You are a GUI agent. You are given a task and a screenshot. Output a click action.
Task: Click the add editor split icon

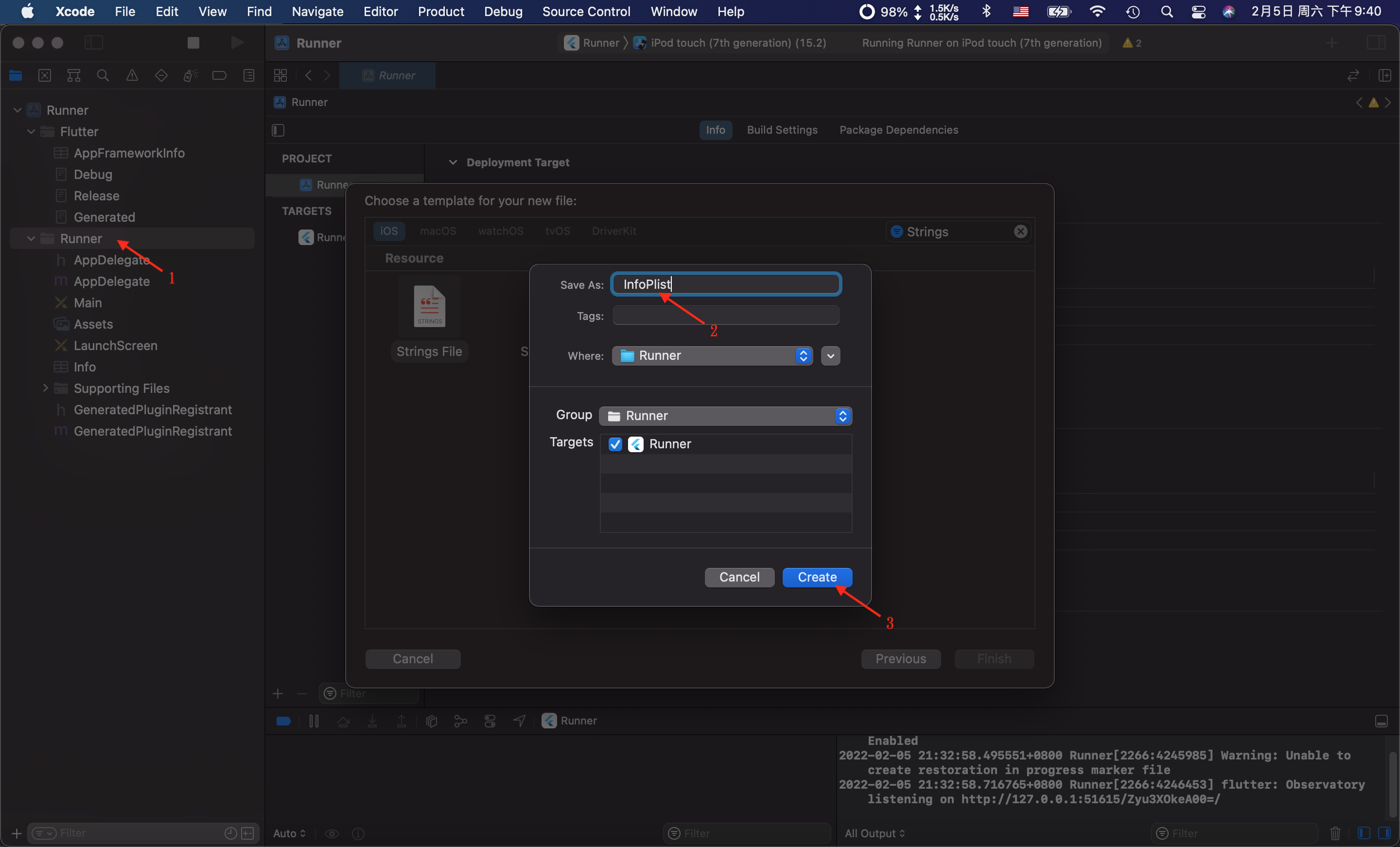coord(1384,75)
